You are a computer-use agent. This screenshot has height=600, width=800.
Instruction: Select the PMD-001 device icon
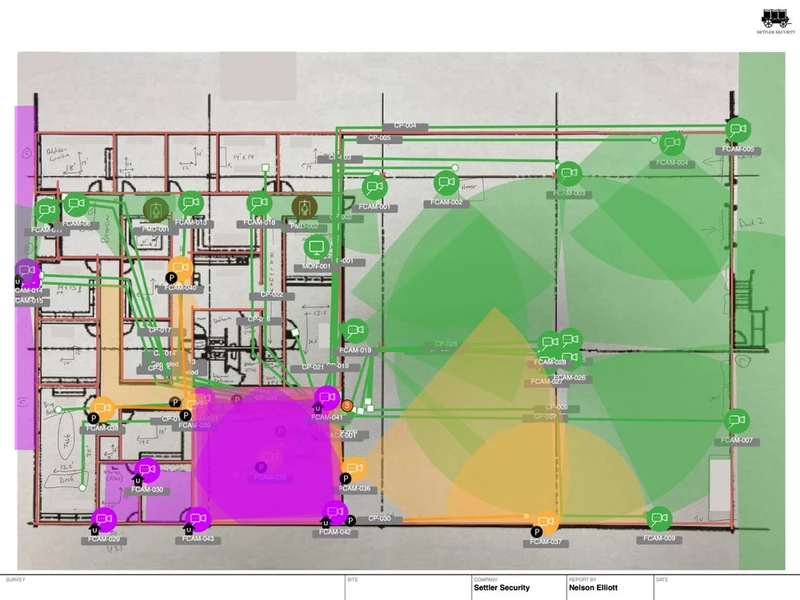click(156, 210)
